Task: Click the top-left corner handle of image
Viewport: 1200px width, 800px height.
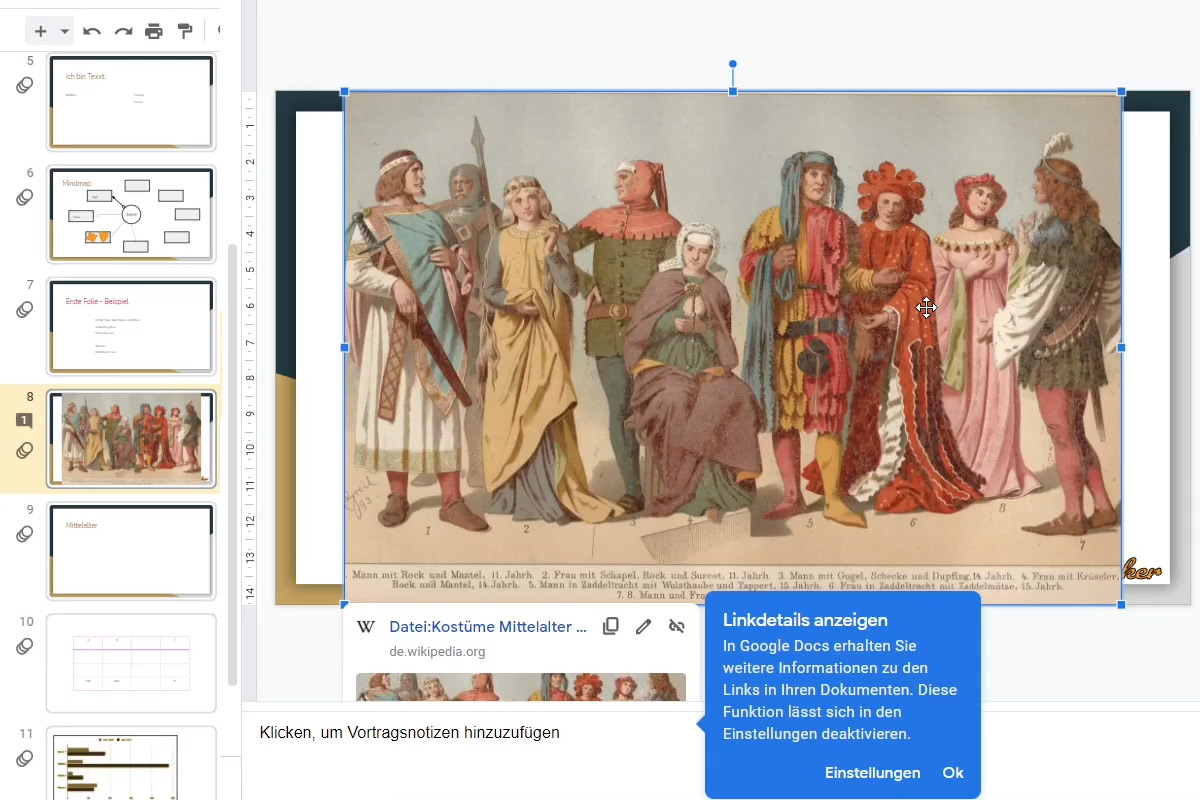Action: click(x=345, y=92)
